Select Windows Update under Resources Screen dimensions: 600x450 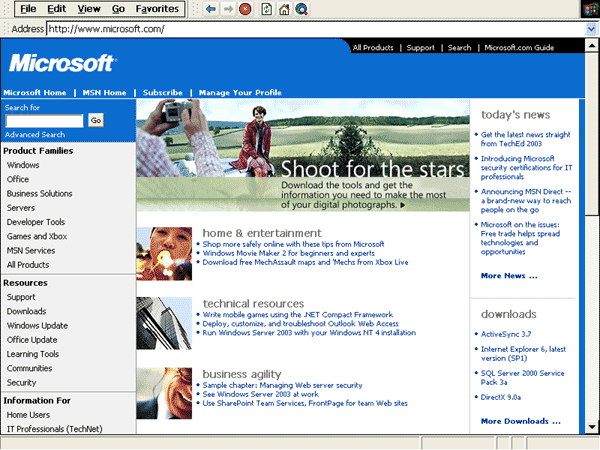tap(37, 325)
